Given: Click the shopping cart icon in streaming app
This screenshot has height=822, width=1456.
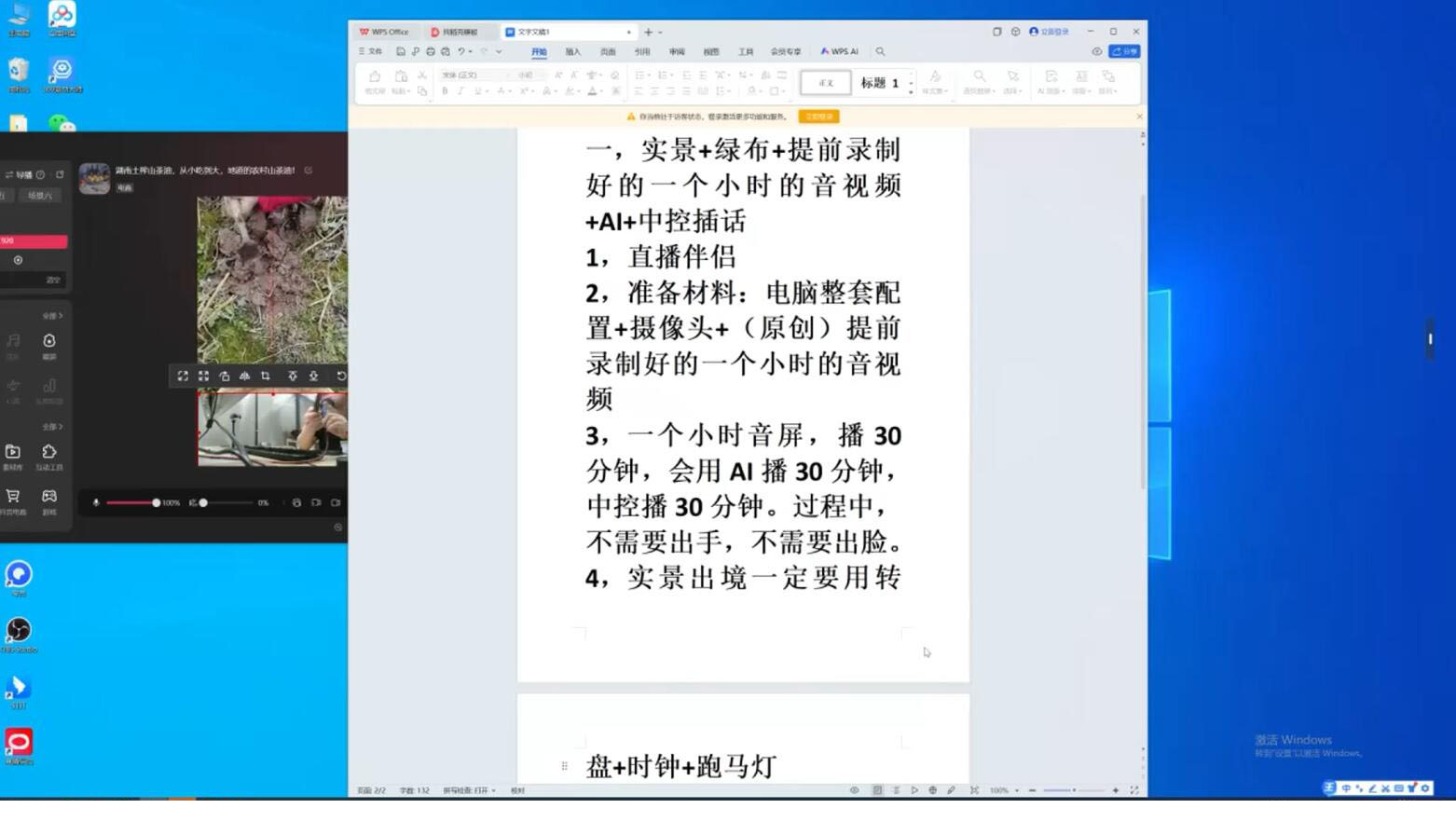Looking at the screenshot, I should coord(13,496).
